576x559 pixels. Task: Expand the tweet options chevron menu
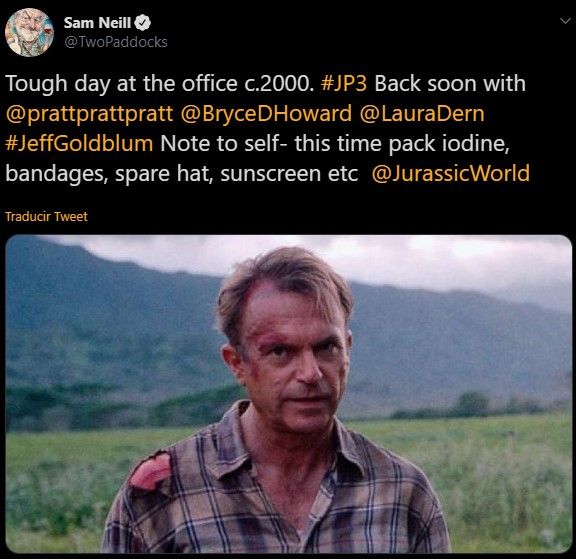565,21
